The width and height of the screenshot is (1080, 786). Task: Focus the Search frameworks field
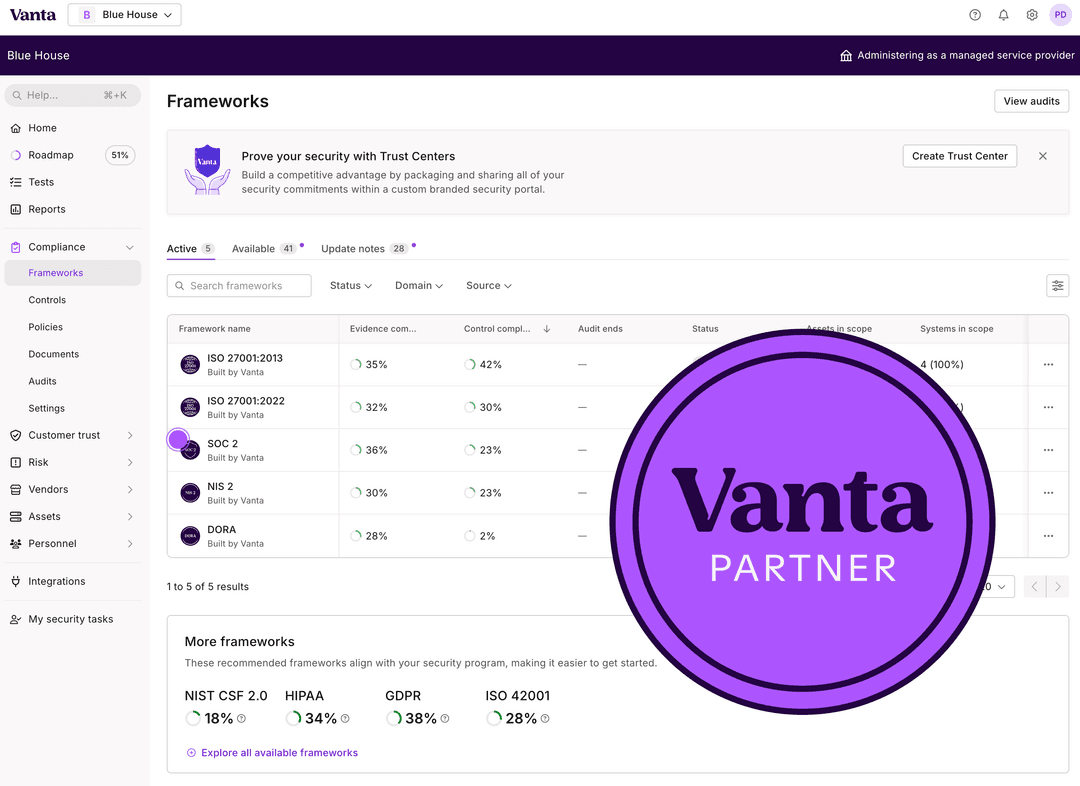click(239, 286)
